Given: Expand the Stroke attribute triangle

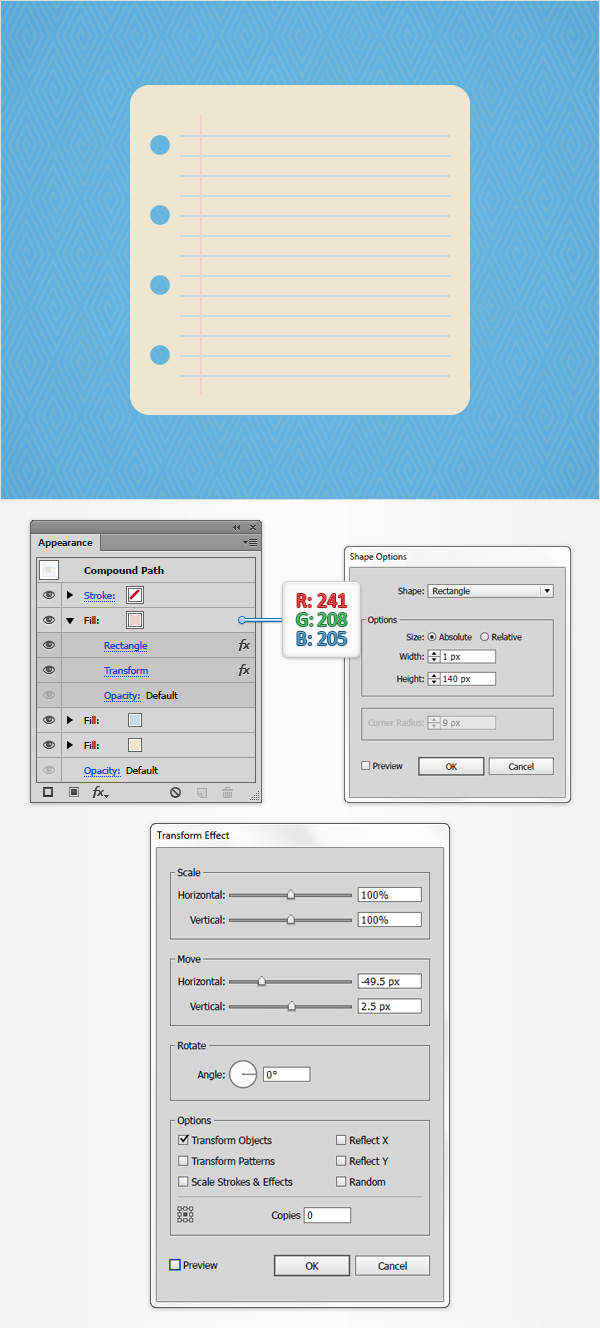Looking at the screenshot, I should pos(70,595).
